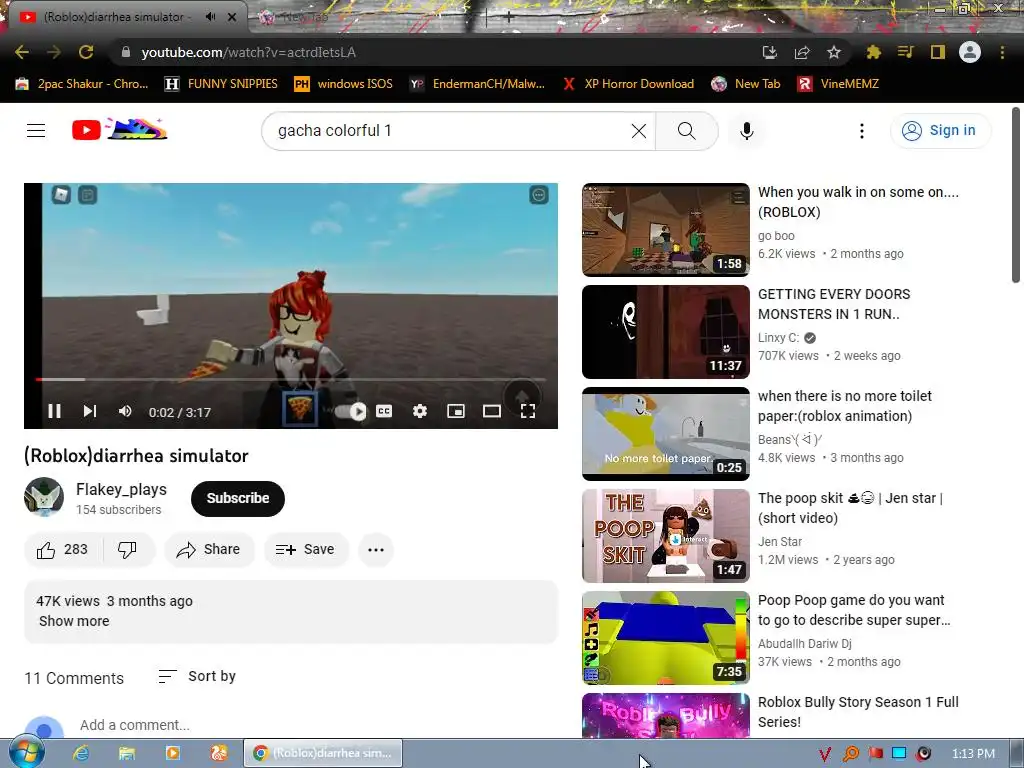The height and width of the screenshot is (768, 1024).
Task: Expand description with Show more
Action: point(74,621)
